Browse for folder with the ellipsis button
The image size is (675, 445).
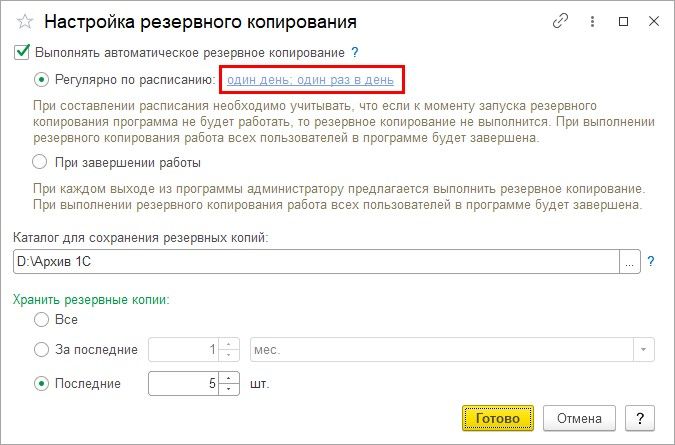[629, 261]
